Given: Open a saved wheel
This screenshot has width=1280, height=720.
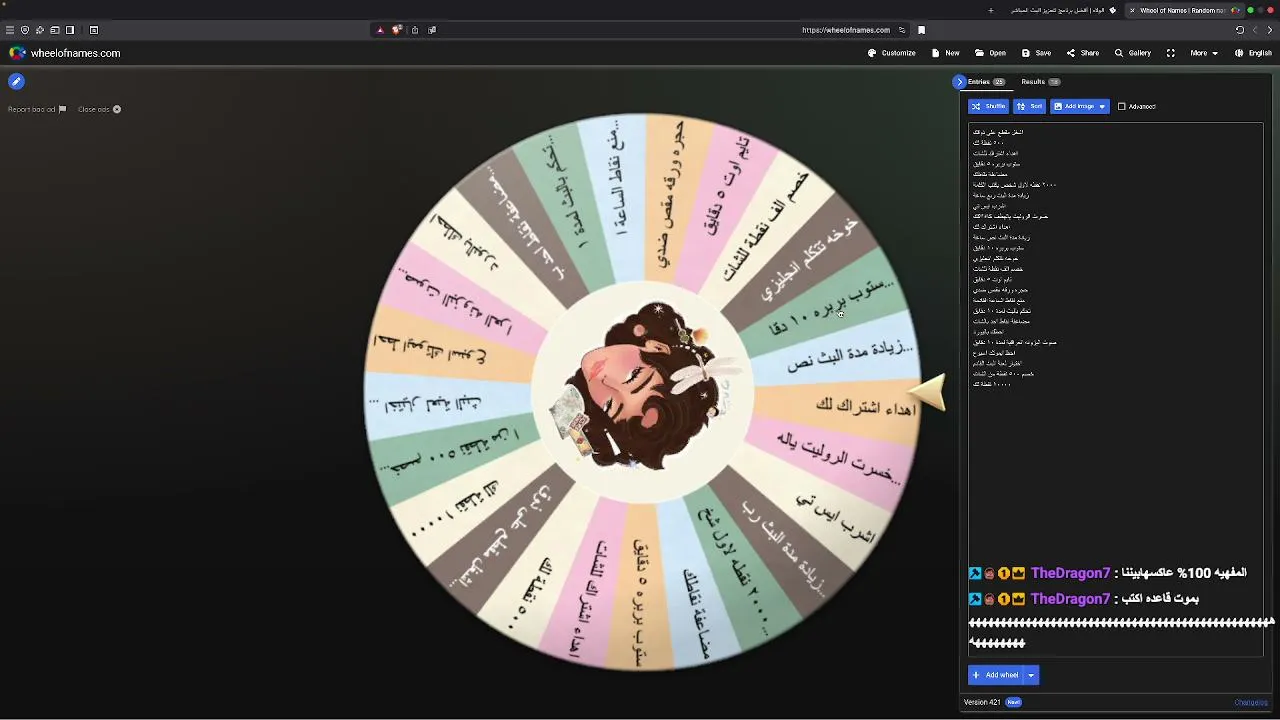Looking at the screenshot, I should (x=990, y=53).
